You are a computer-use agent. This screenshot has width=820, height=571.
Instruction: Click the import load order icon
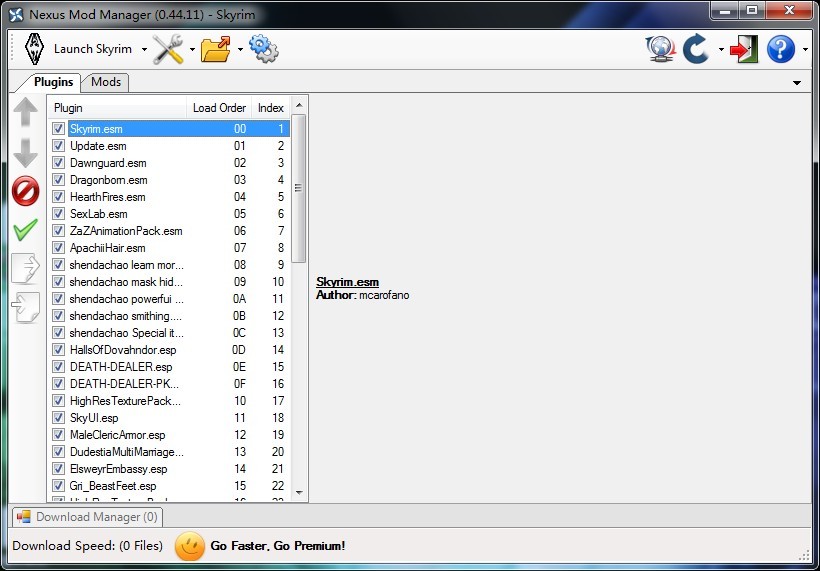pyautogui.click(x=25, y=307)
